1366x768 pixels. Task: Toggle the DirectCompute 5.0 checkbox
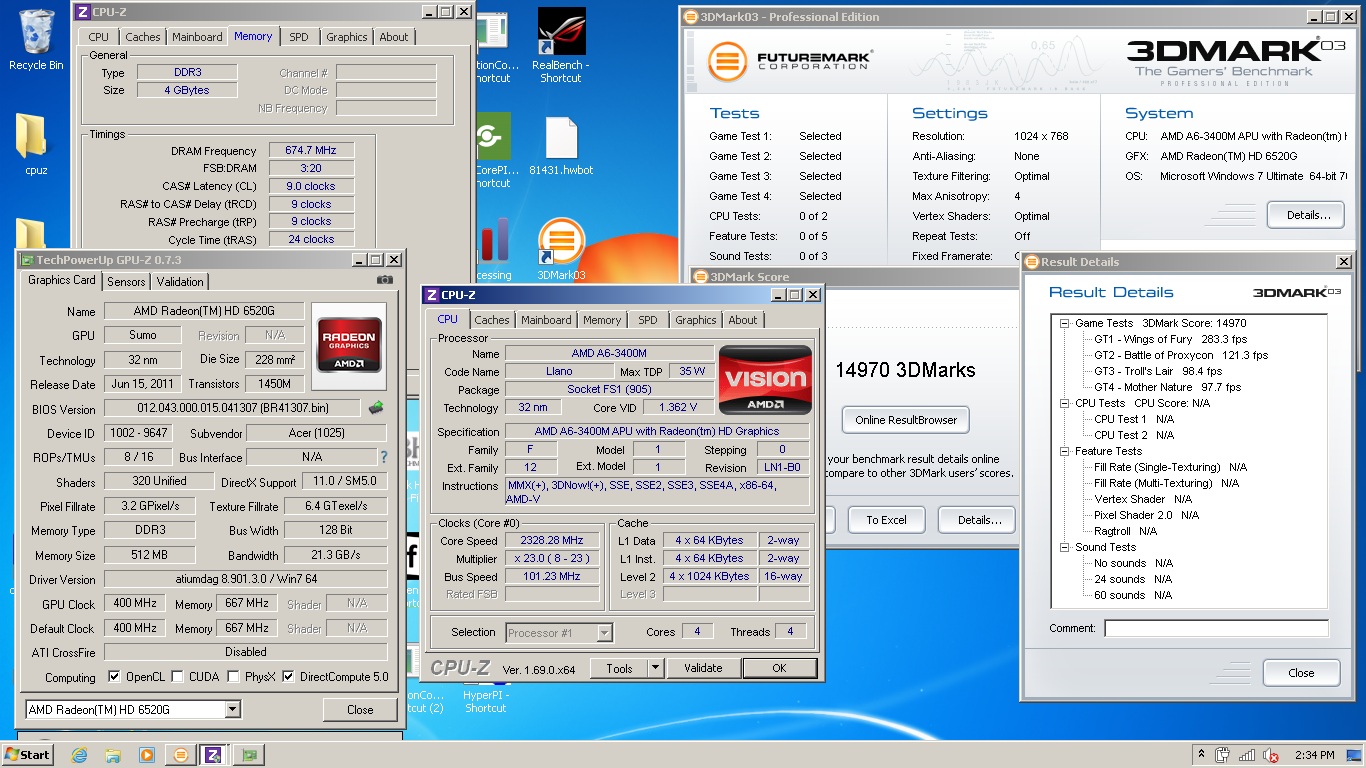(288, 677)
